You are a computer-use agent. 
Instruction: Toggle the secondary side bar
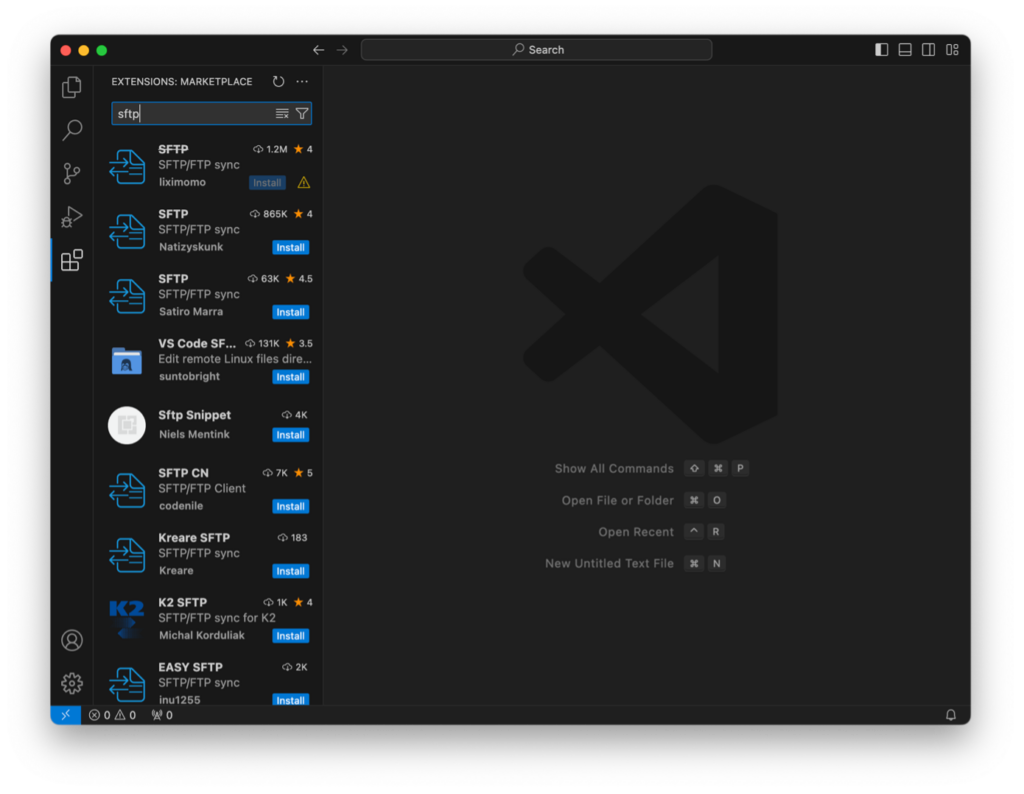point(929,50)
